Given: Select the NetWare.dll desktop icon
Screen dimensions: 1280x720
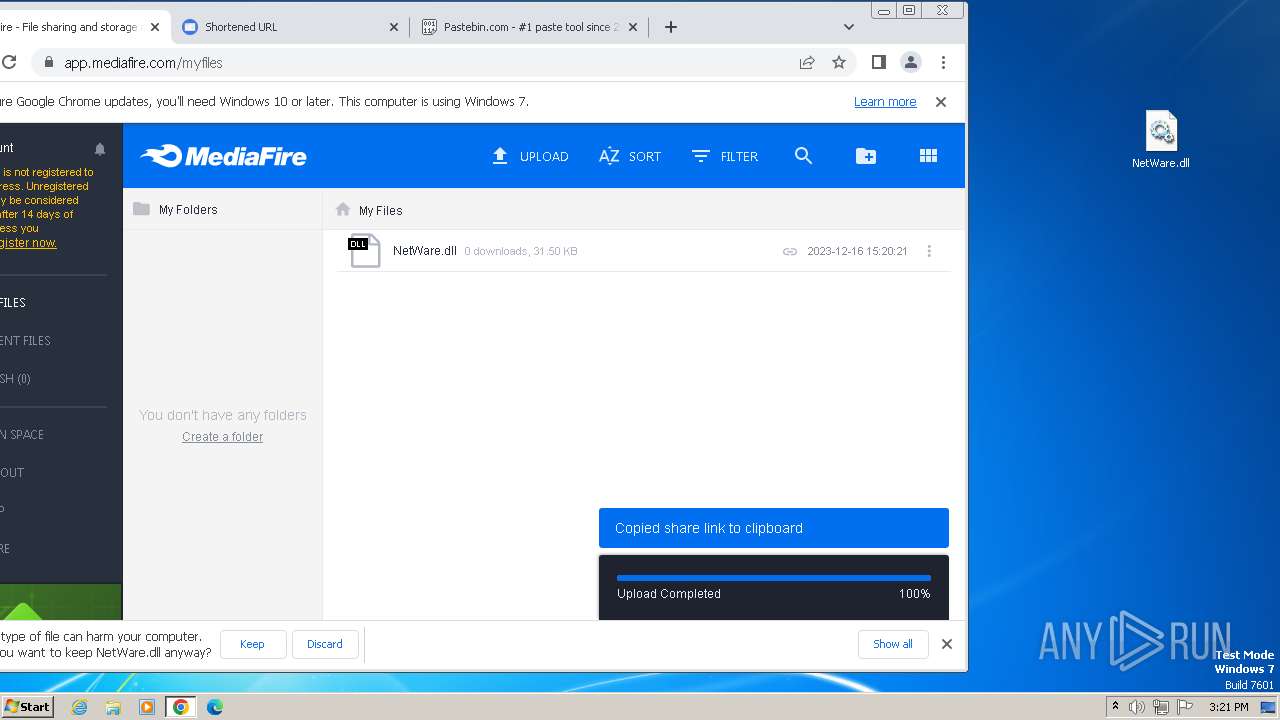Looking at the screenshot, I should [x=1161, y=140].
